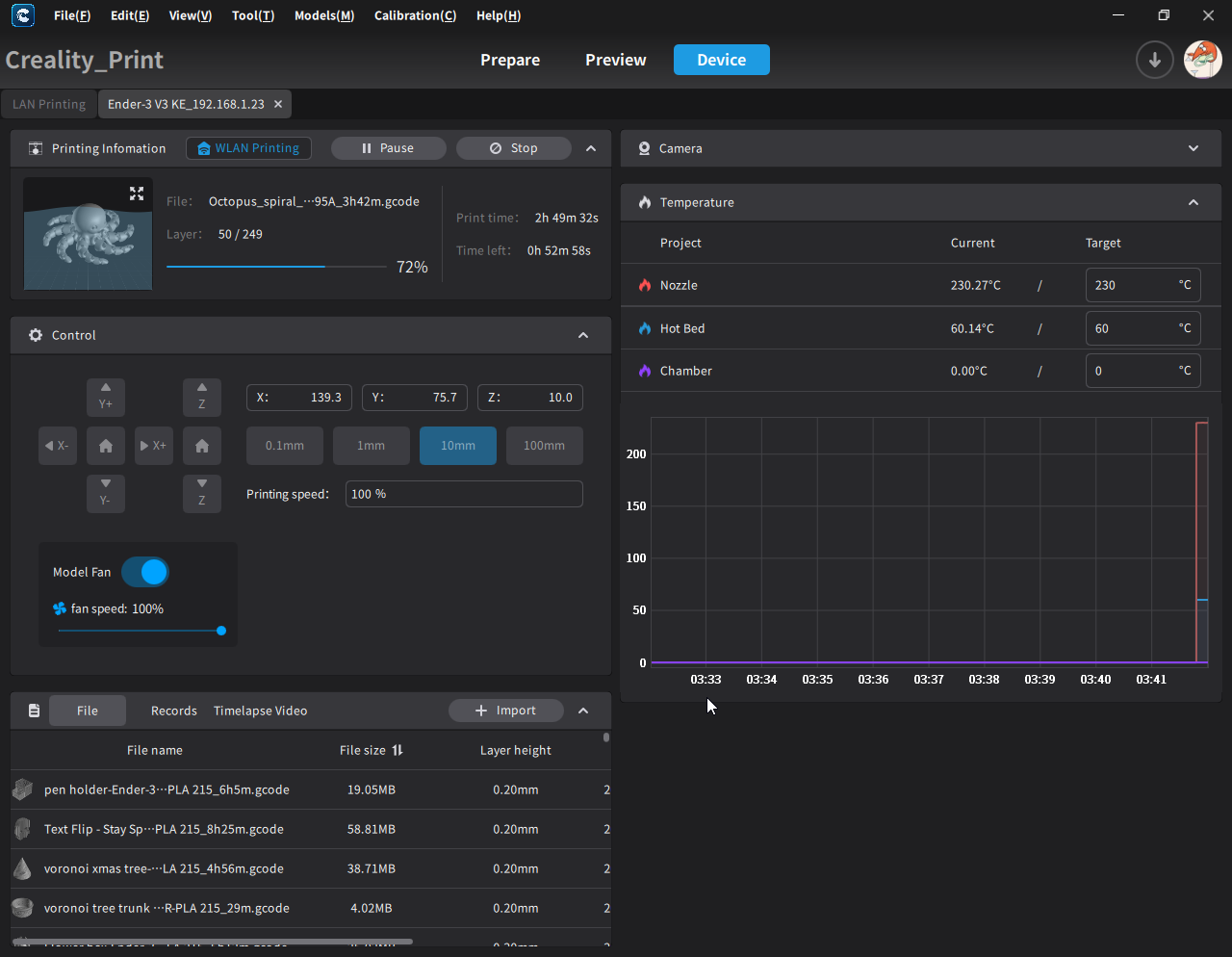
Task: Sort files by size arrows icon
Action: [398, 750]
